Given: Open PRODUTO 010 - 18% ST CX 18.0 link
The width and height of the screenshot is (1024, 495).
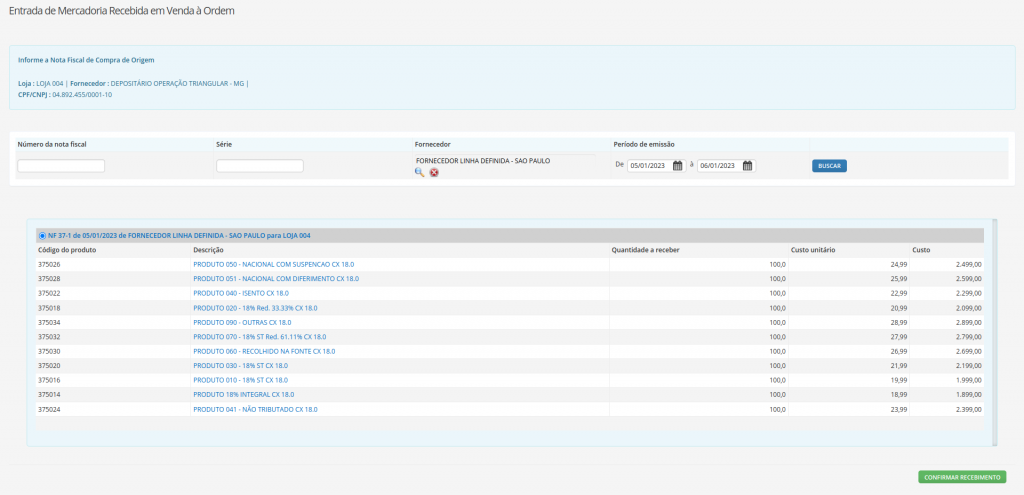Looking at the screenshot, I should [x=240, y=380].
